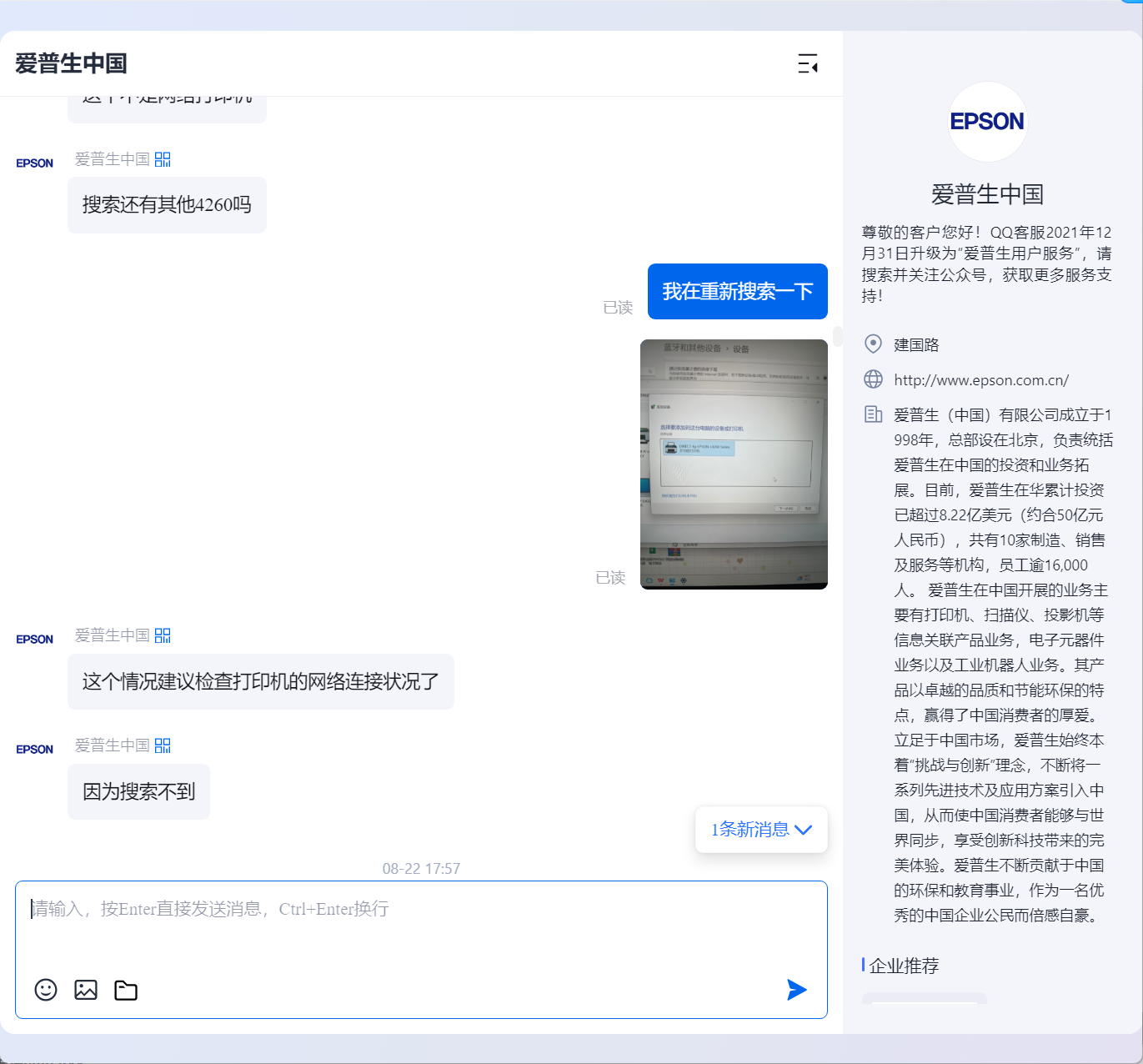Click the chat scrollbar handle
Viewport: 1143px width, 1064px height.
click(837, 337)
